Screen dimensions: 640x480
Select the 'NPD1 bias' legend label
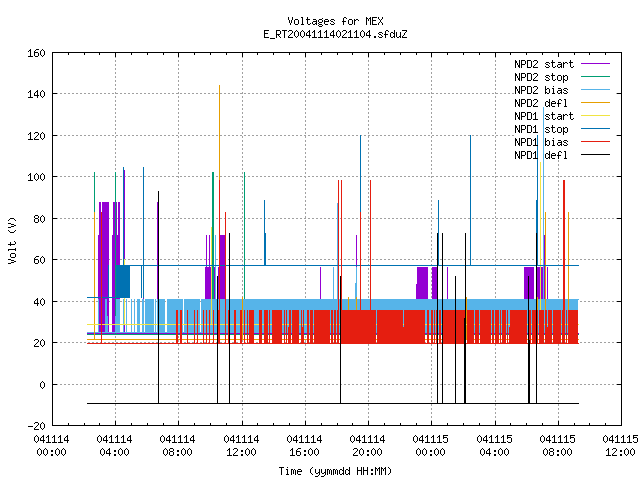[541, 142]
